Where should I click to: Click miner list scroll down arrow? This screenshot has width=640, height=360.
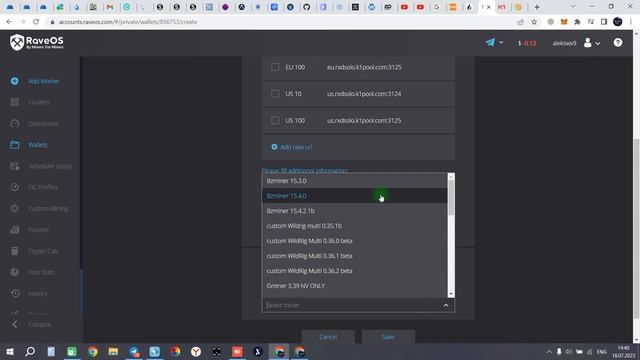coord(451,294)
